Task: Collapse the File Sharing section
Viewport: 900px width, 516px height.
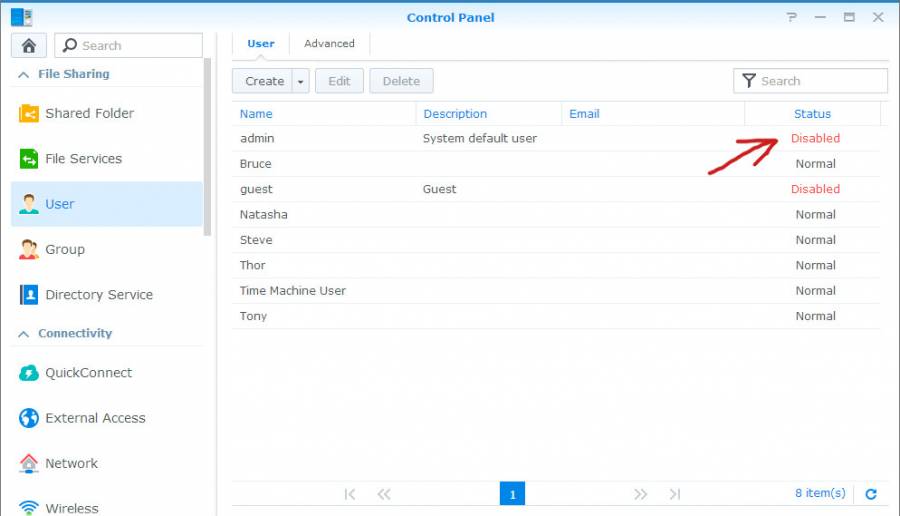Action: [23, 74]
